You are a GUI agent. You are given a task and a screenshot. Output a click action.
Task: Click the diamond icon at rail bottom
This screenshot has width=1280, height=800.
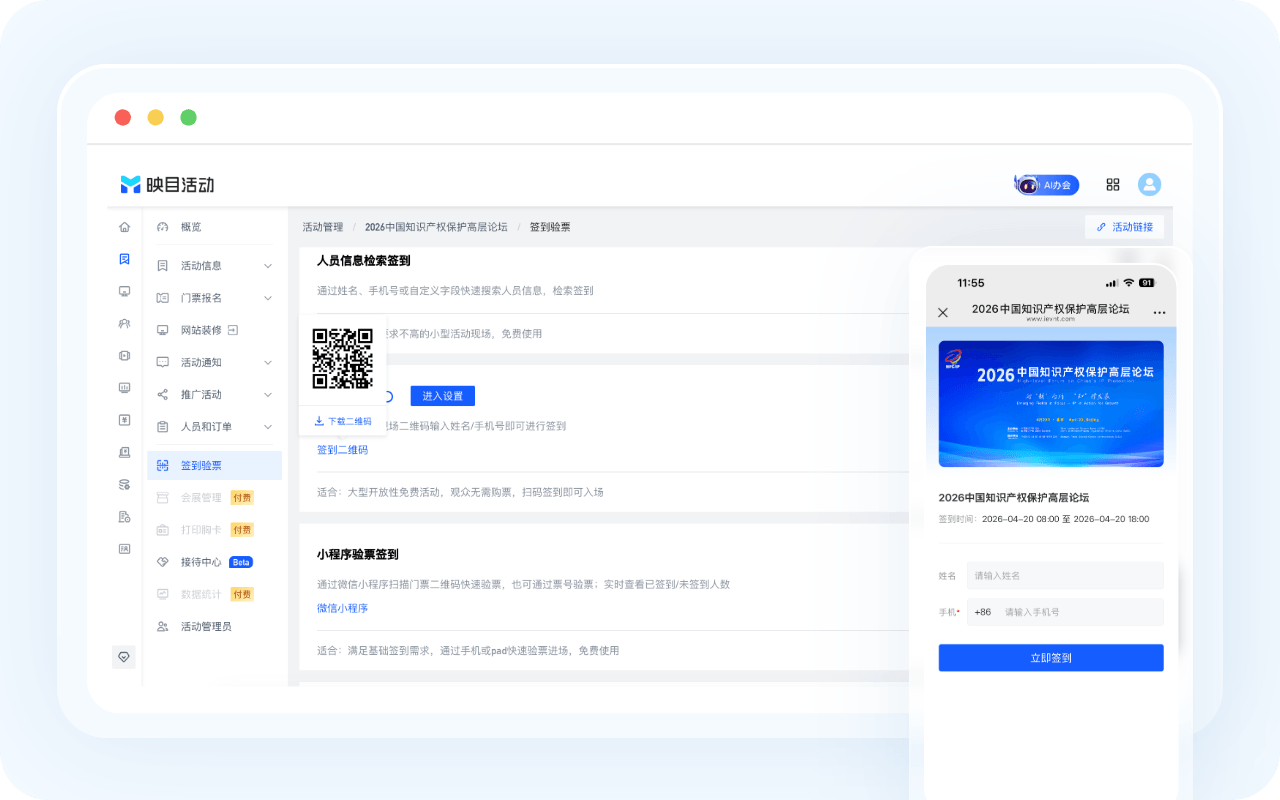[x=124, y=657]
